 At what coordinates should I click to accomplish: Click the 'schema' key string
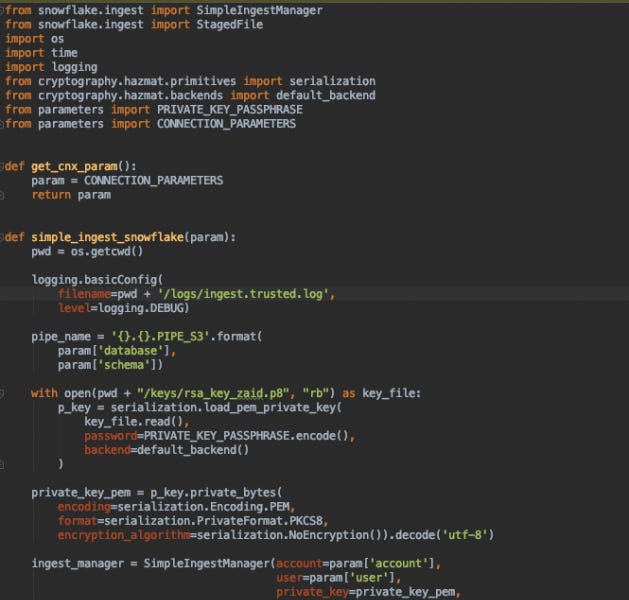(124, 365)
